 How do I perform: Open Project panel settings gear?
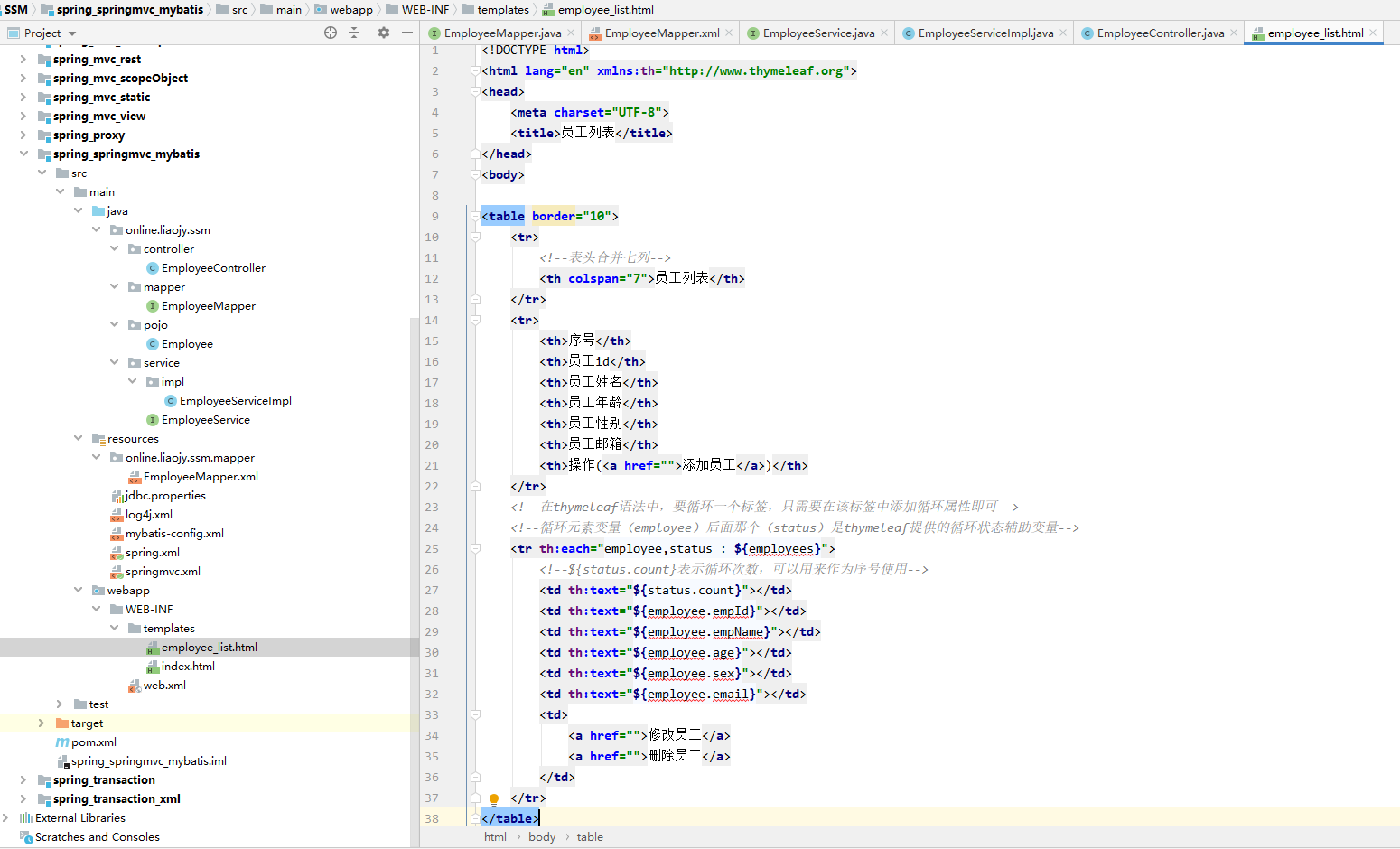(384, 33)
